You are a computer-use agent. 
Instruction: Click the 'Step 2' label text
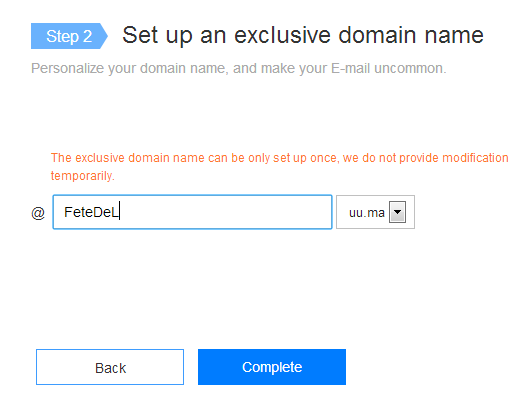69,36
